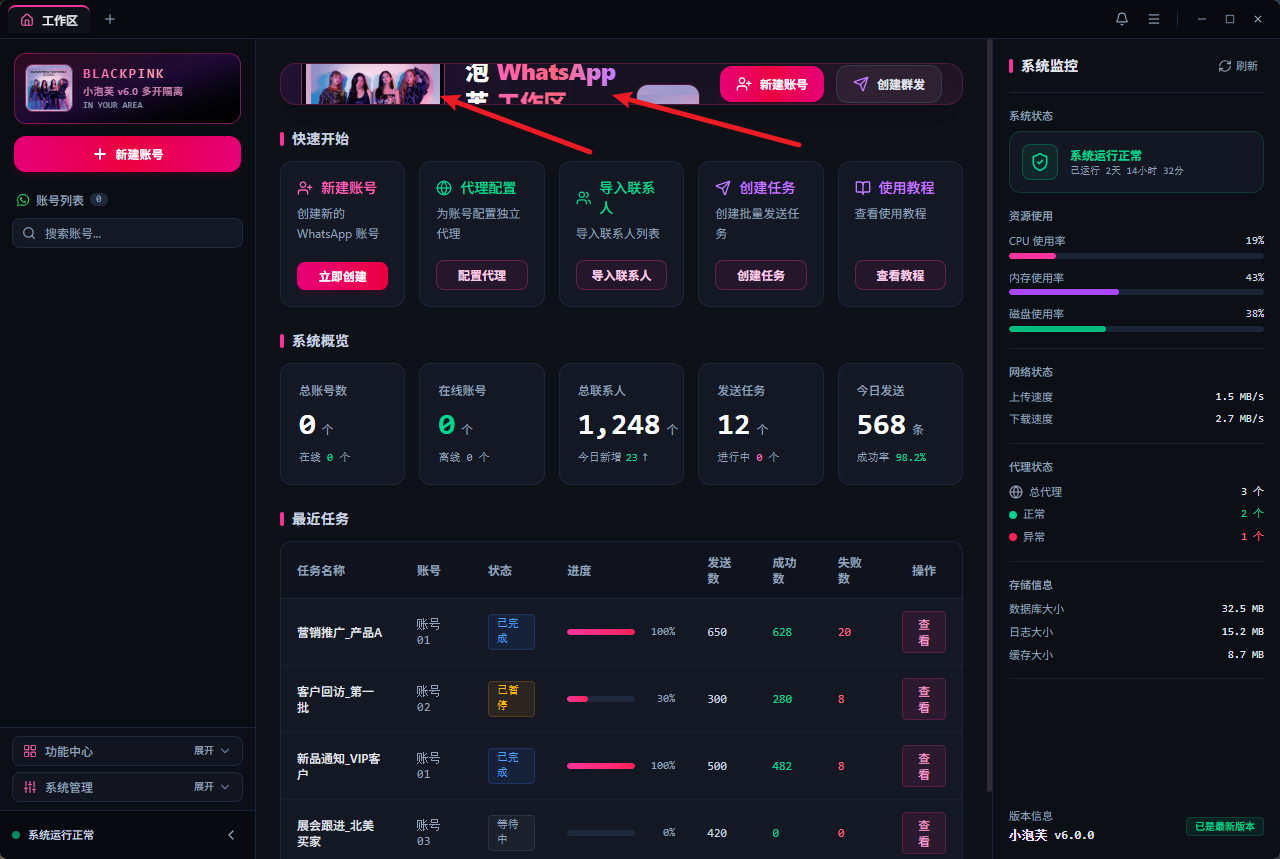This screenshot has width=1280, height=859.
Task: Expand the 功能中心 section
Action: coord(127,751)
